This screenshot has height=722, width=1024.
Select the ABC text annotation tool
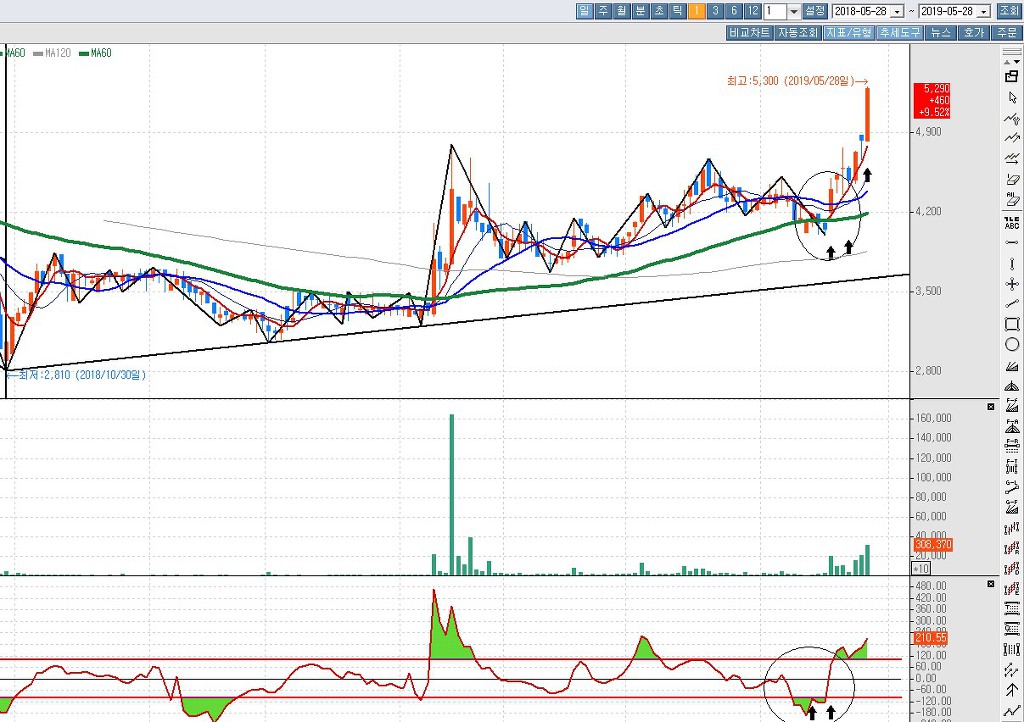[1012, 222]
